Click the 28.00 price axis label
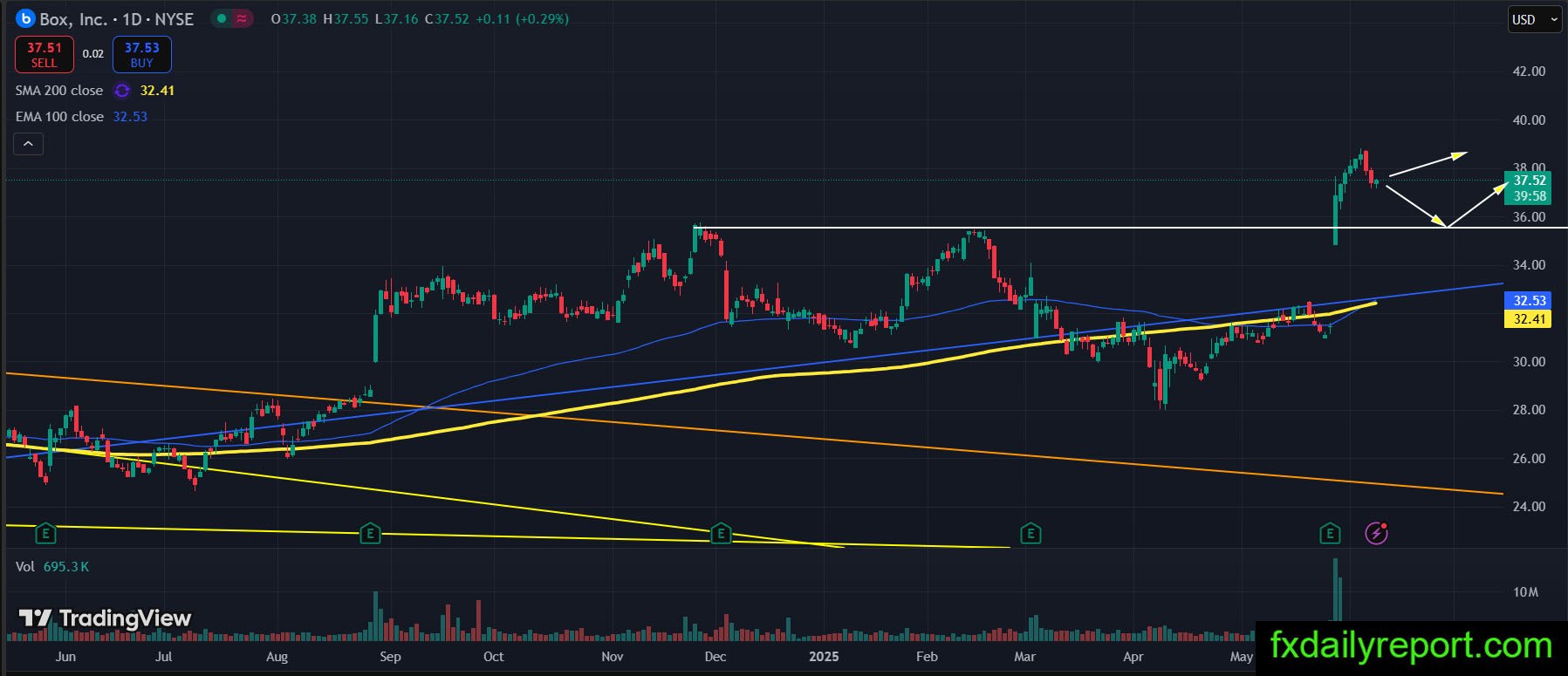Image resolution: width=1568 pixels, height=676 pixels. 1529,410
